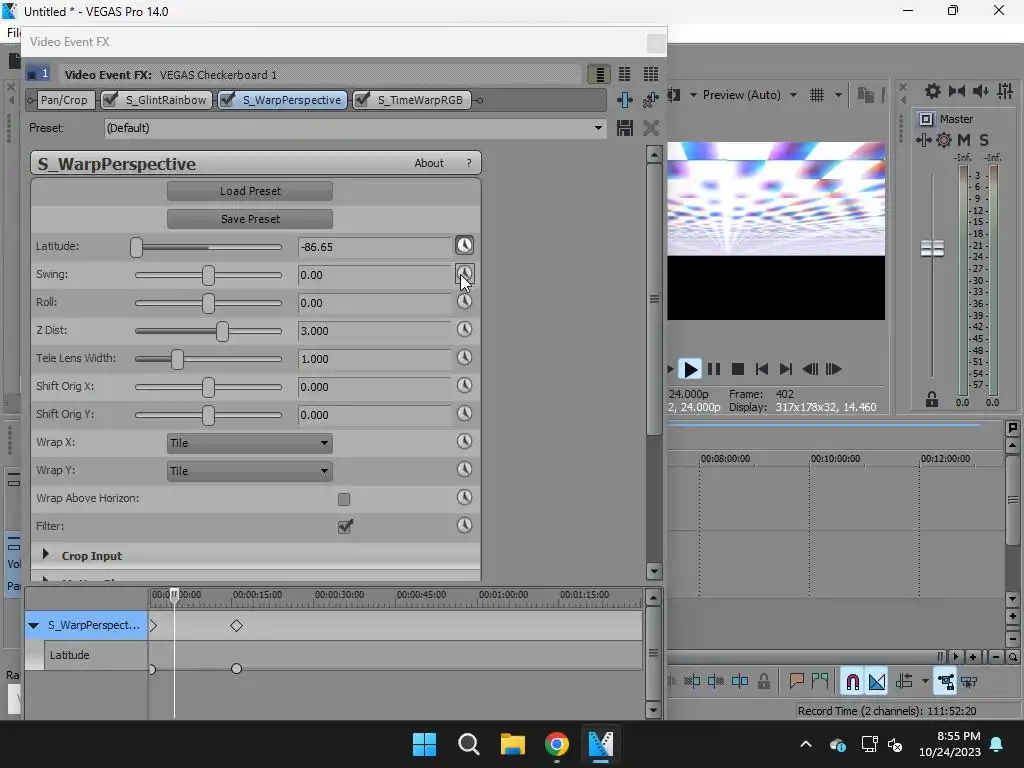Screen dimensions: 1024x768
Task: Open the plug-in chain button
Action: point(625,100)
